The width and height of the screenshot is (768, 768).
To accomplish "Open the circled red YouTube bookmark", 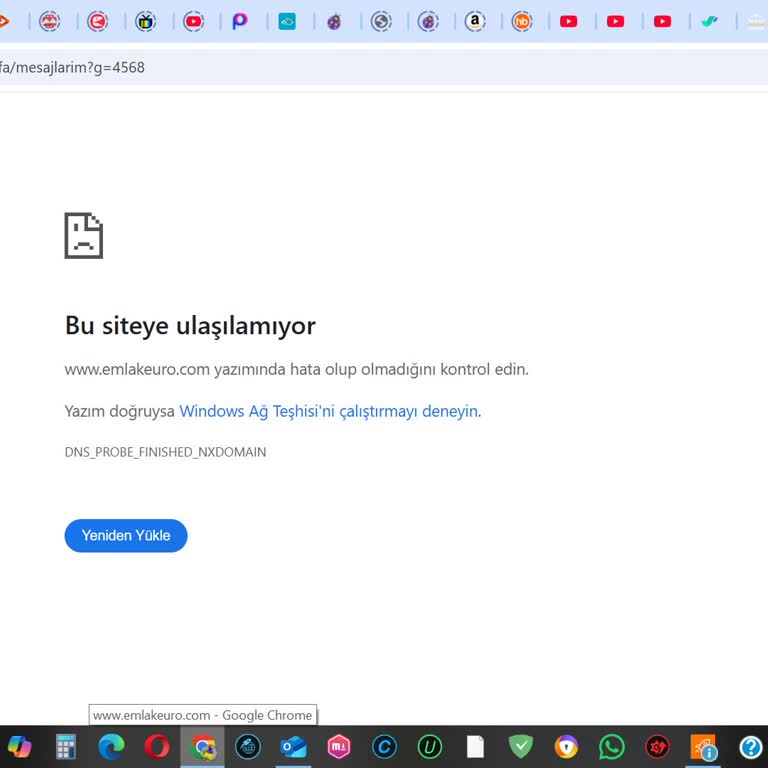I will [193, 22].
